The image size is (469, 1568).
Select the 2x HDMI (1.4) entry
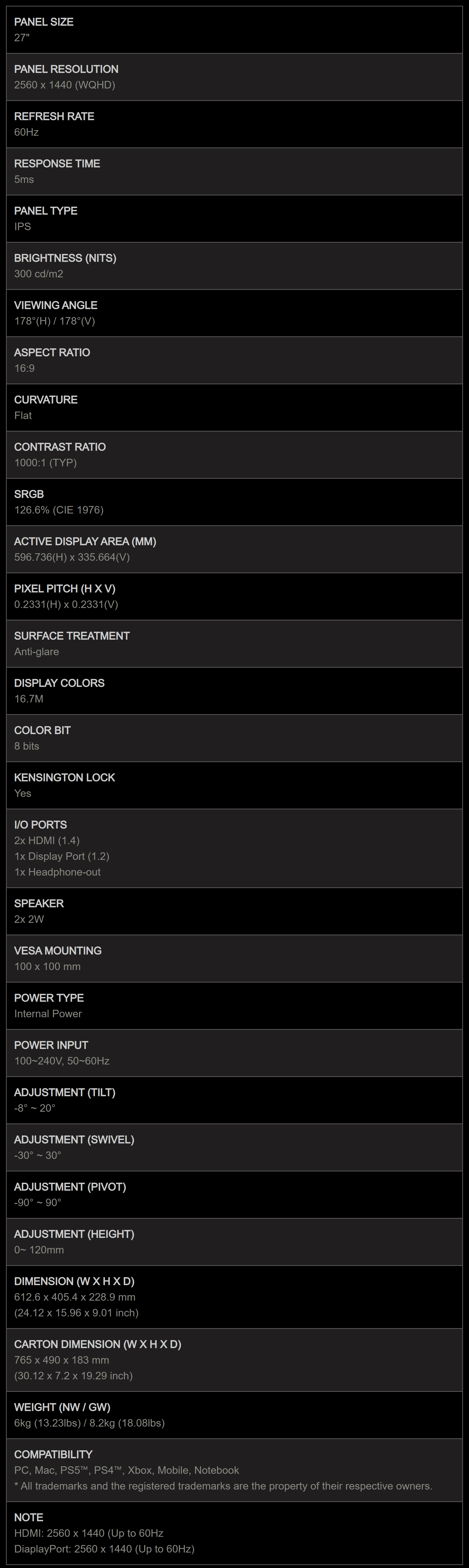pyautogui.click(x=47, y=841)
